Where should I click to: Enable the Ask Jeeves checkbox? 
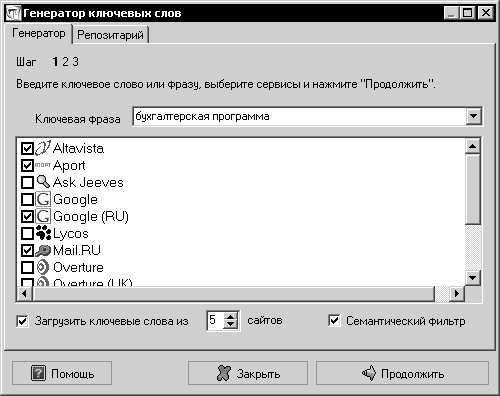pyautogui.click(x=27, y=182)
